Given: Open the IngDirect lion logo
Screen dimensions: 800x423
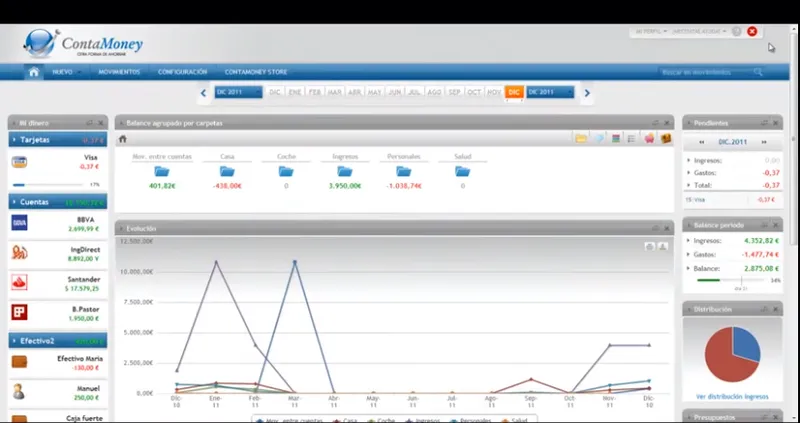Looking at the screenshot, I should tap(19, 253).
